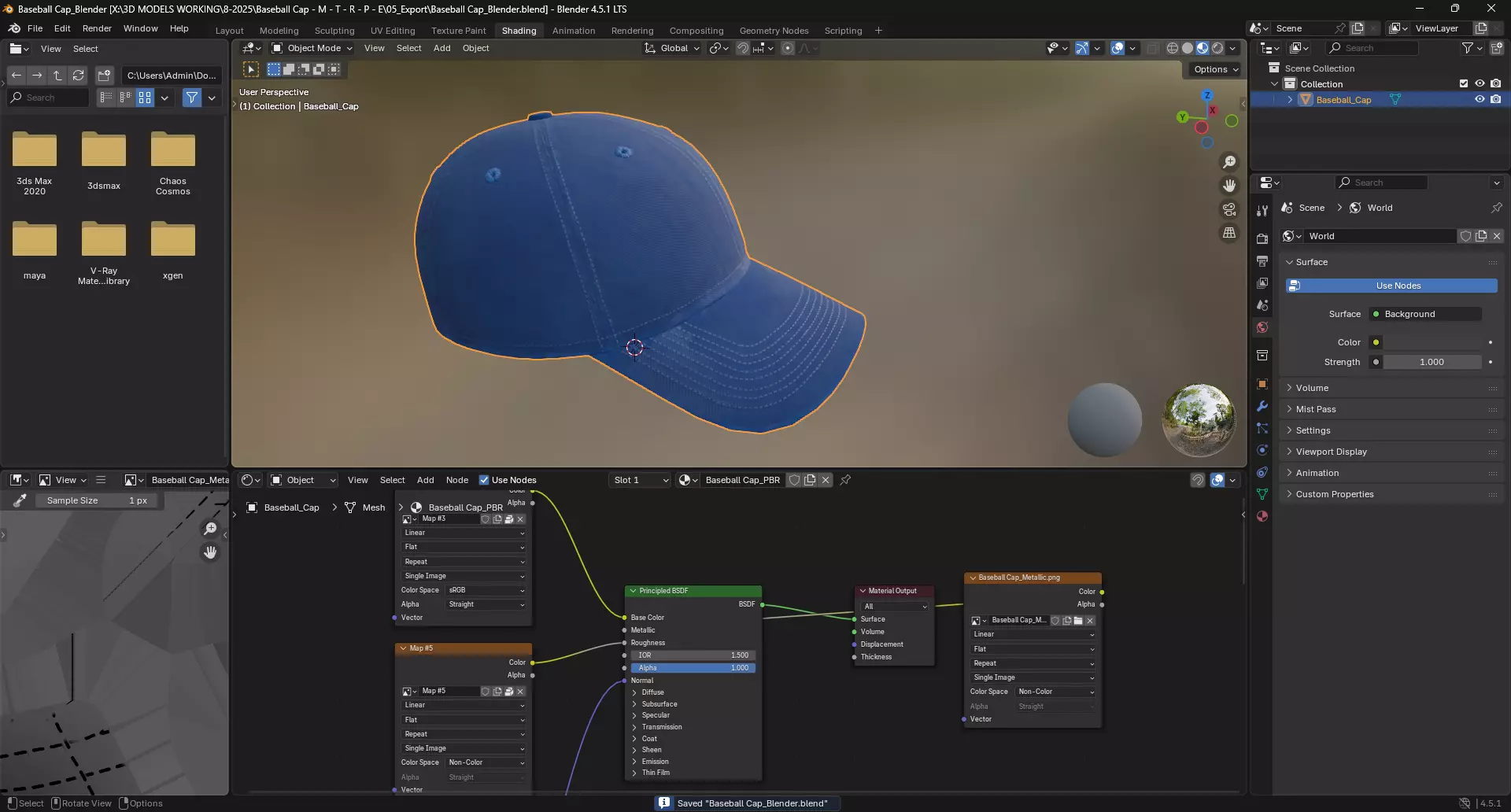Switch to the Modeling workspace tab
The image size is (1511, 812).
(x=279, y=31)
